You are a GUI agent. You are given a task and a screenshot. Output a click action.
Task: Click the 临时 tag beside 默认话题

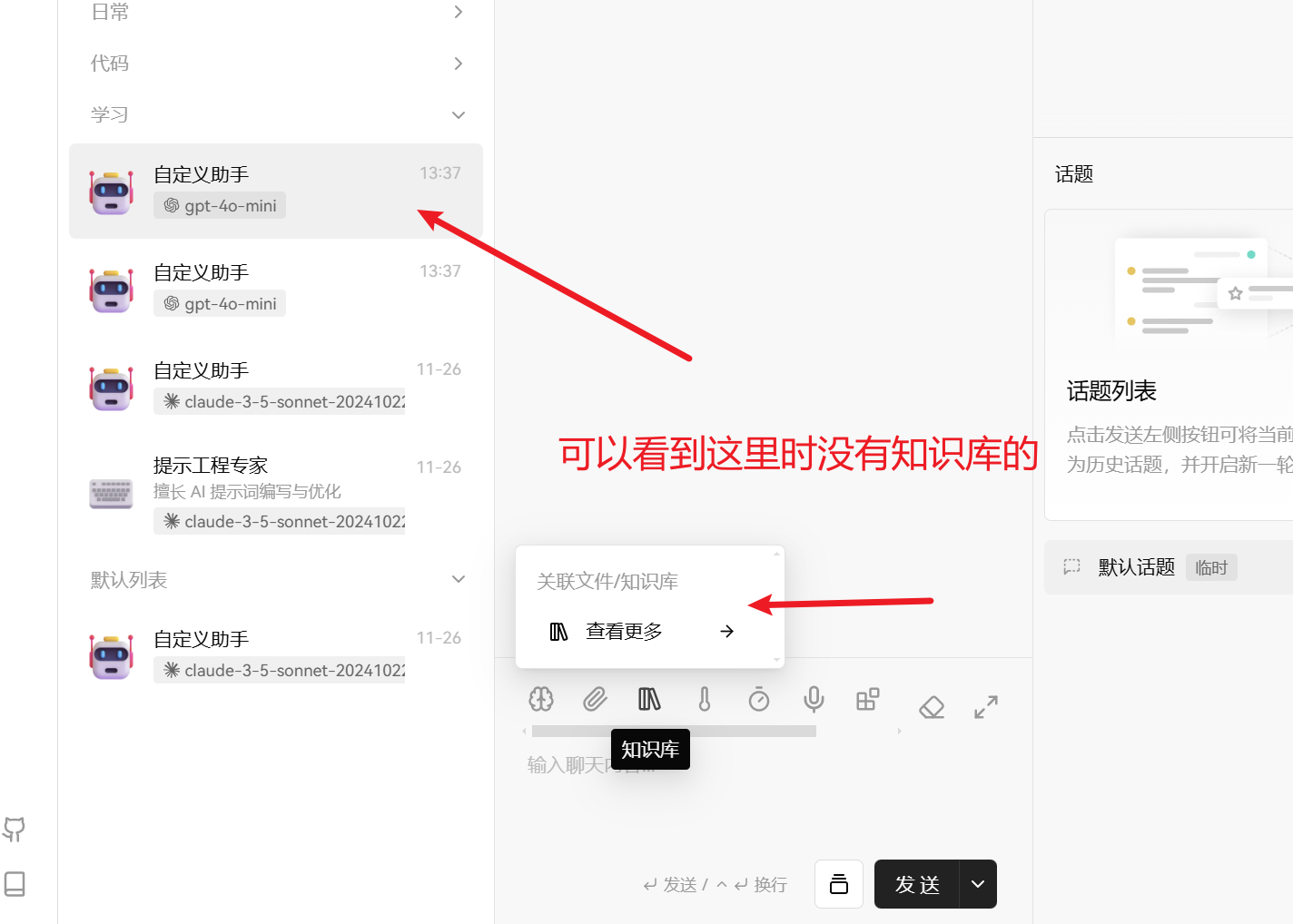point(1211,568)
